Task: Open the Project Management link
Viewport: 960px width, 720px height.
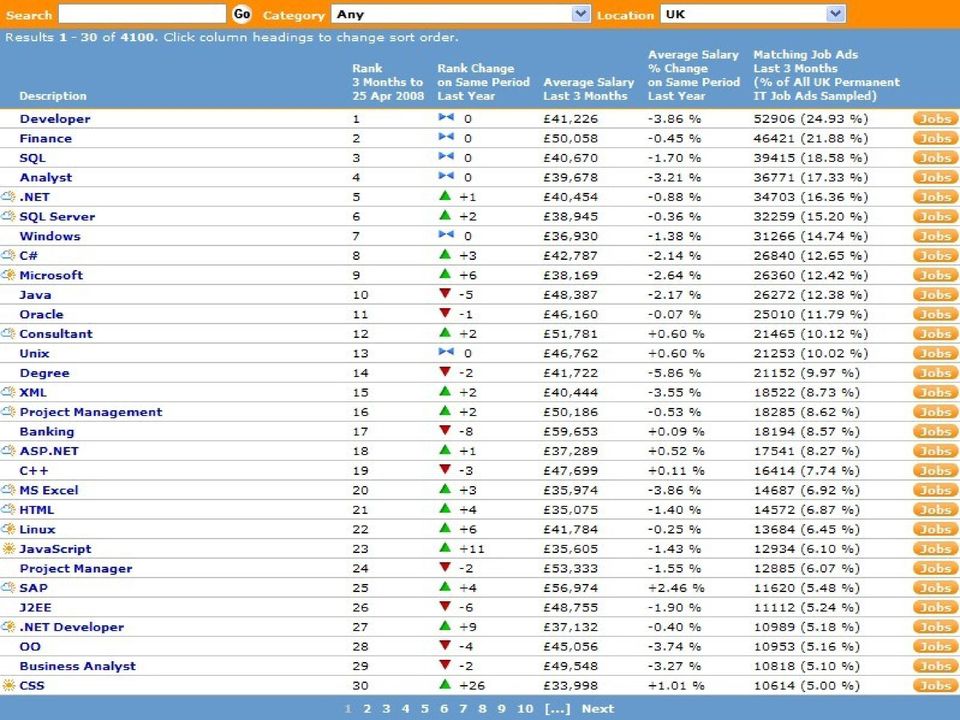Action: (x=91, y=412)
